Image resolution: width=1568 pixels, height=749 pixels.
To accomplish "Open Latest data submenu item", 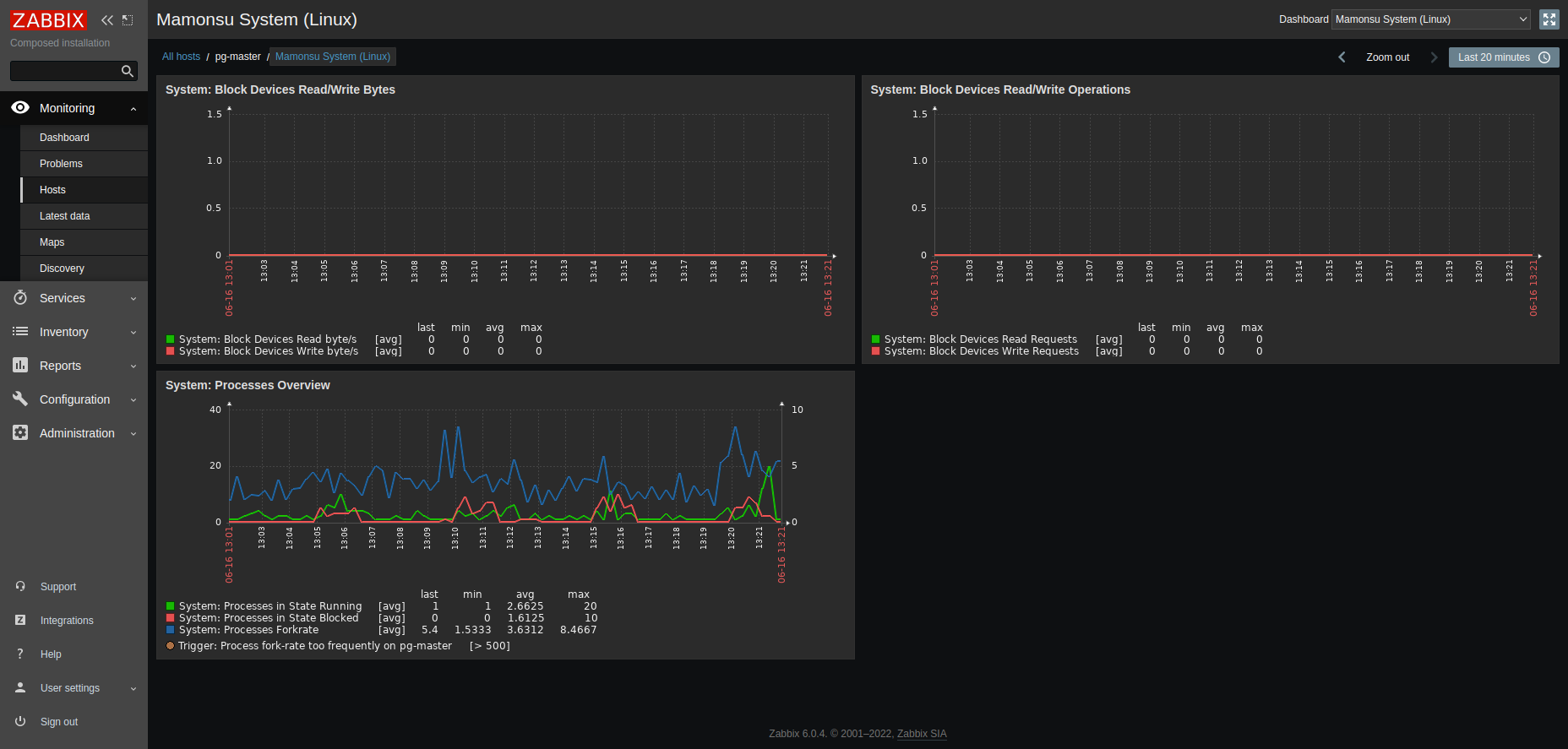I will (x=84, y=216).
